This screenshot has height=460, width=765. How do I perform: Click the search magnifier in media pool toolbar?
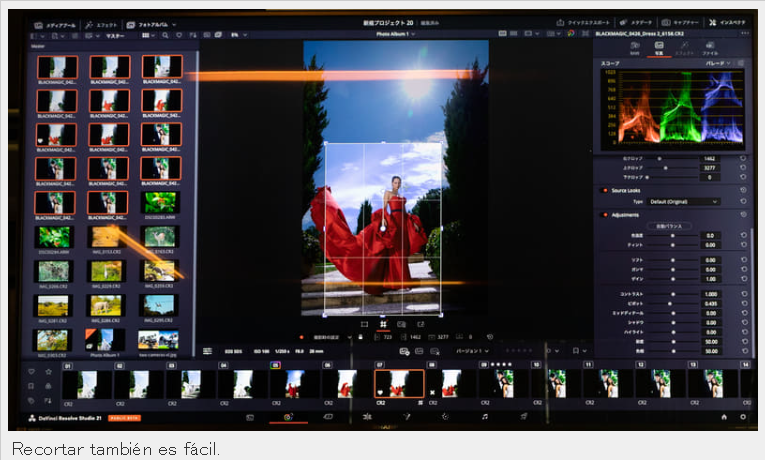tap(165, 35)
